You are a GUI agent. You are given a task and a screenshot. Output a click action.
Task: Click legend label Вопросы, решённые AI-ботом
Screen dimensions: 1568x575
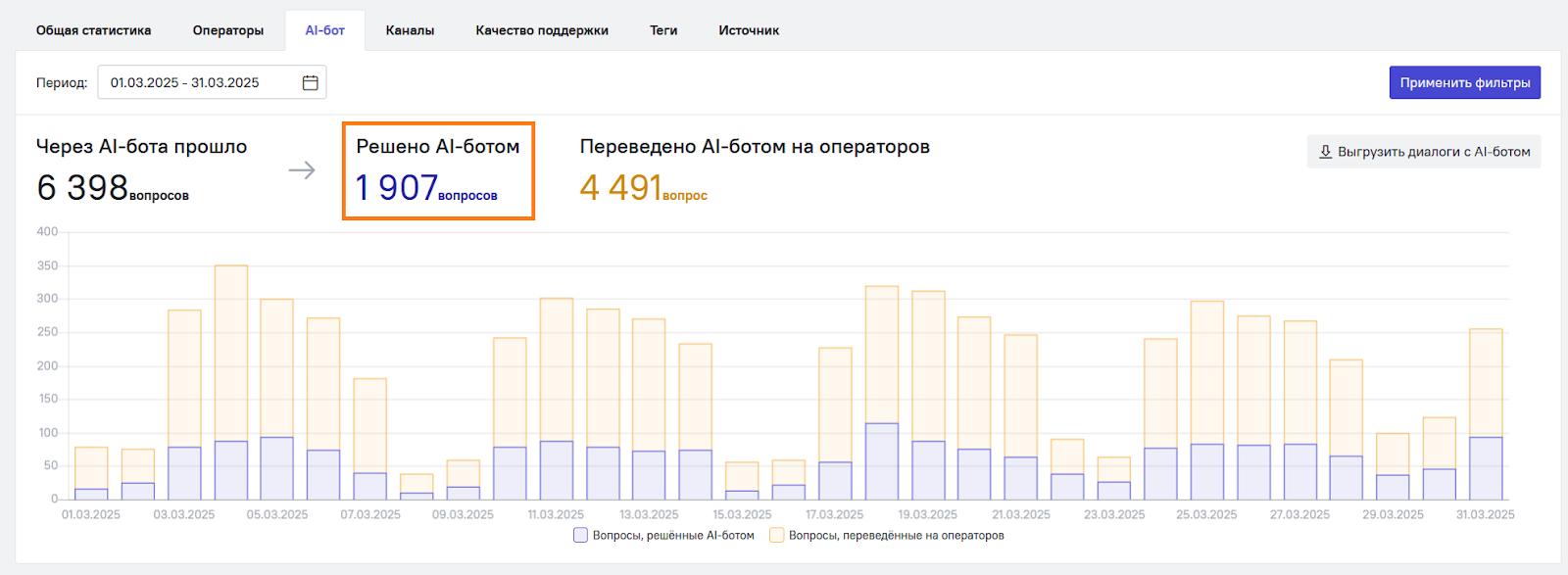[x=673, y=536]
